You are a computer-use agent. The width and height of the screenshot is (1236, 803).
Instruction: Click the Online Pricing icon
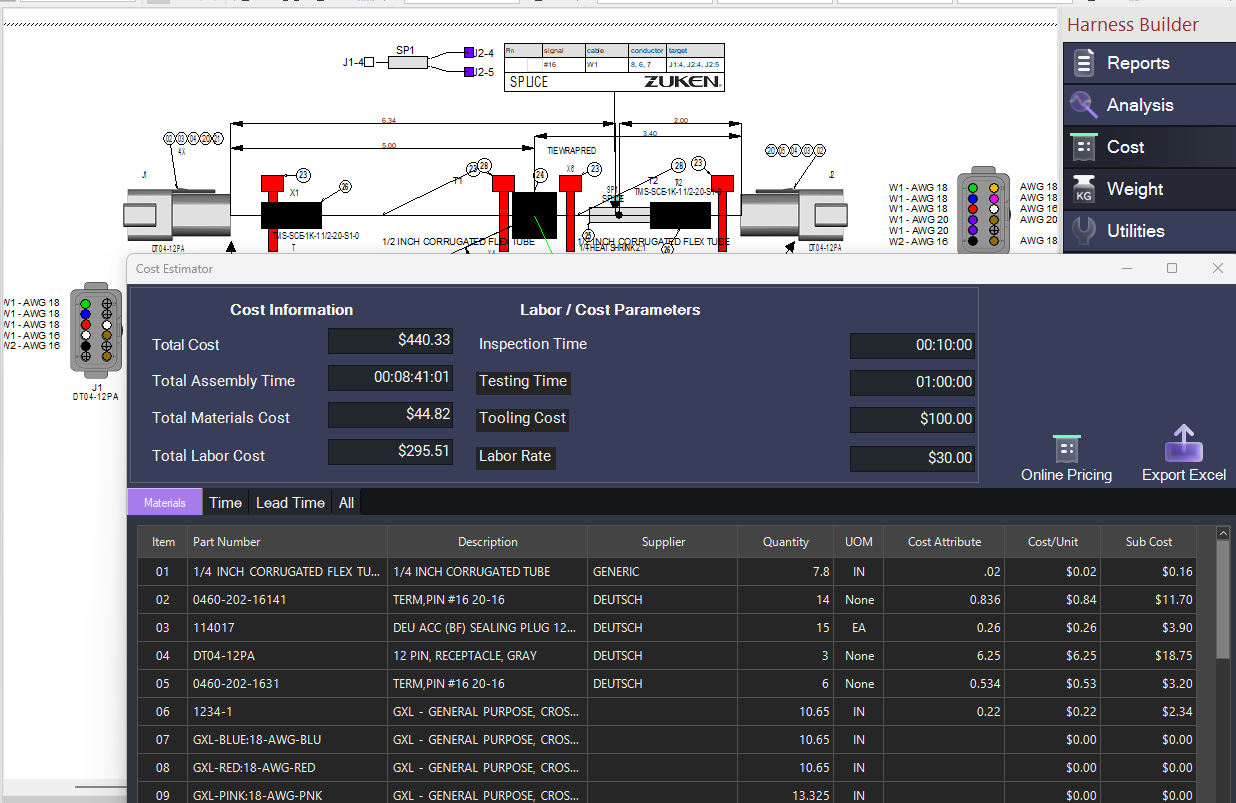point(1066,449)
